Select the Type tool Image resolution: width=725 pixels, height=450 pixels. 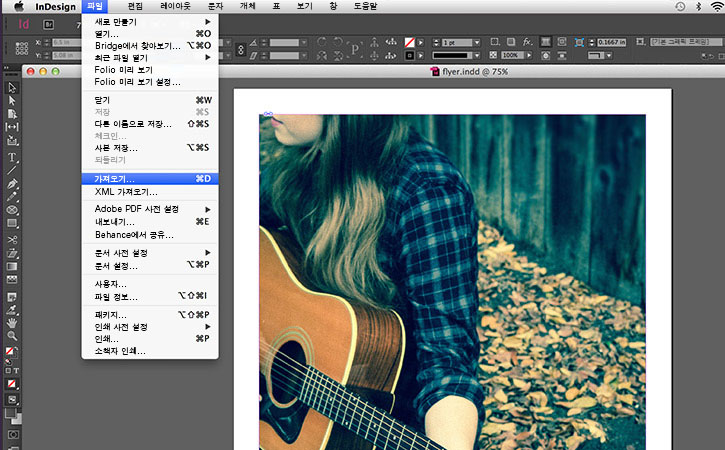[x=12, y=157]
